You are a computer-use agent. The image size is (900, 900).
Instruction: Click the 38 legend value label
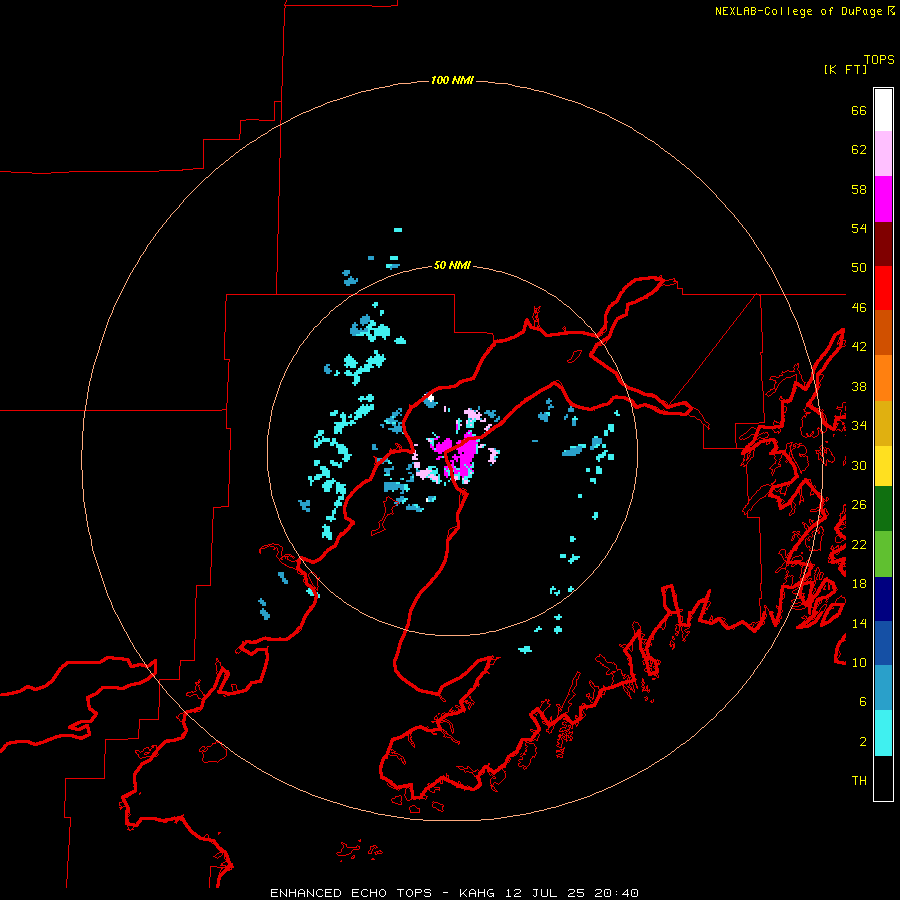coord(859,386)
